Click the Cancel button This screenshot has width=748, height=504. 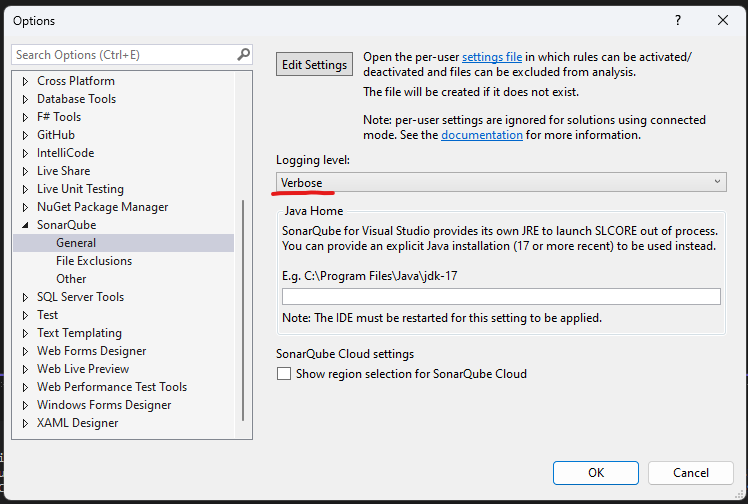[690, 473]
